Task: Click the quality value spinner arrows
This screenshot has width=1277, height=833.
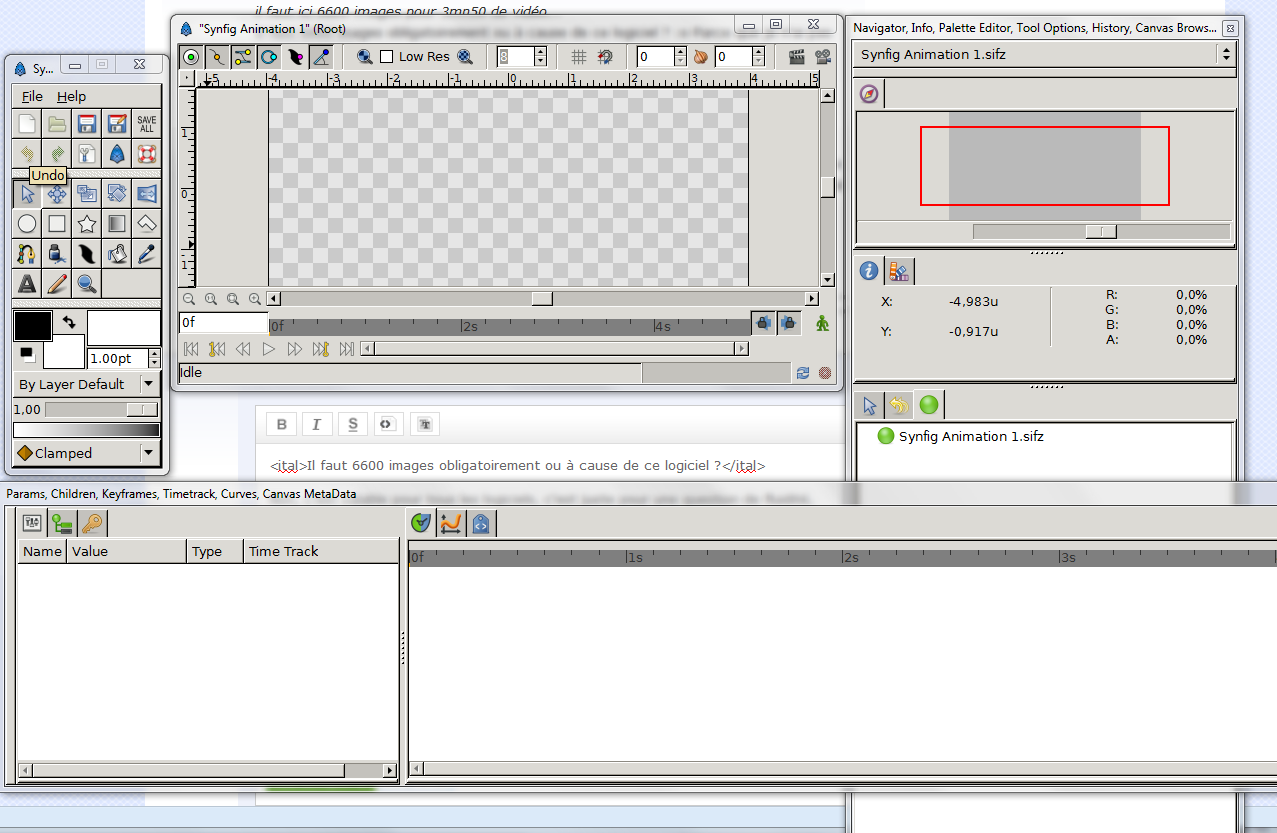Action: [540, 57]
